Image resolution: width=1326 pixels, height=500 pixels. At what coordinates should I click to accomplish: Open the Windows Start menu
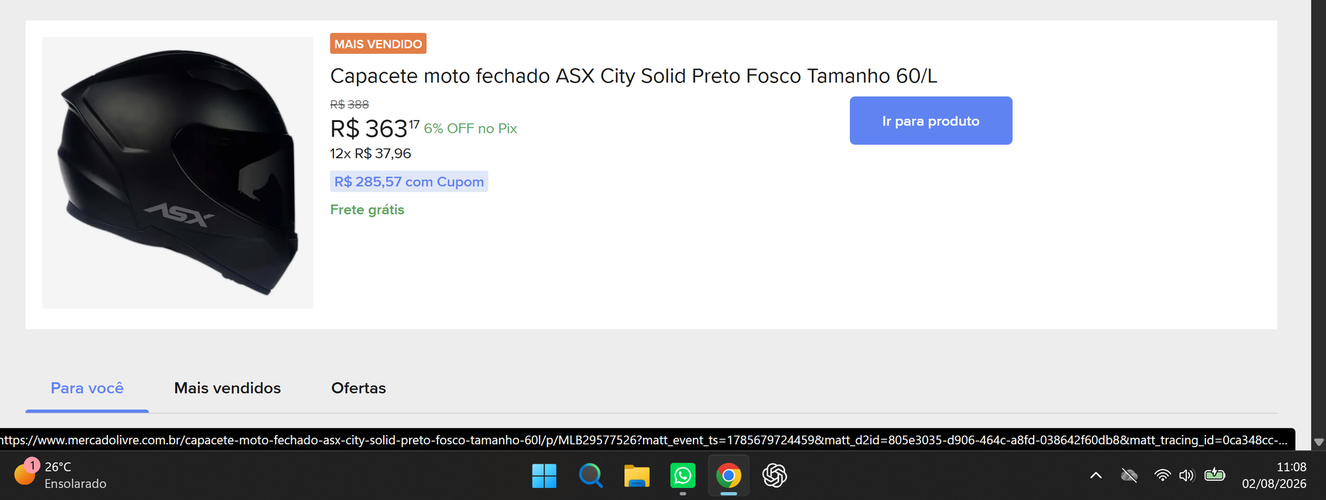coord(544,476)
